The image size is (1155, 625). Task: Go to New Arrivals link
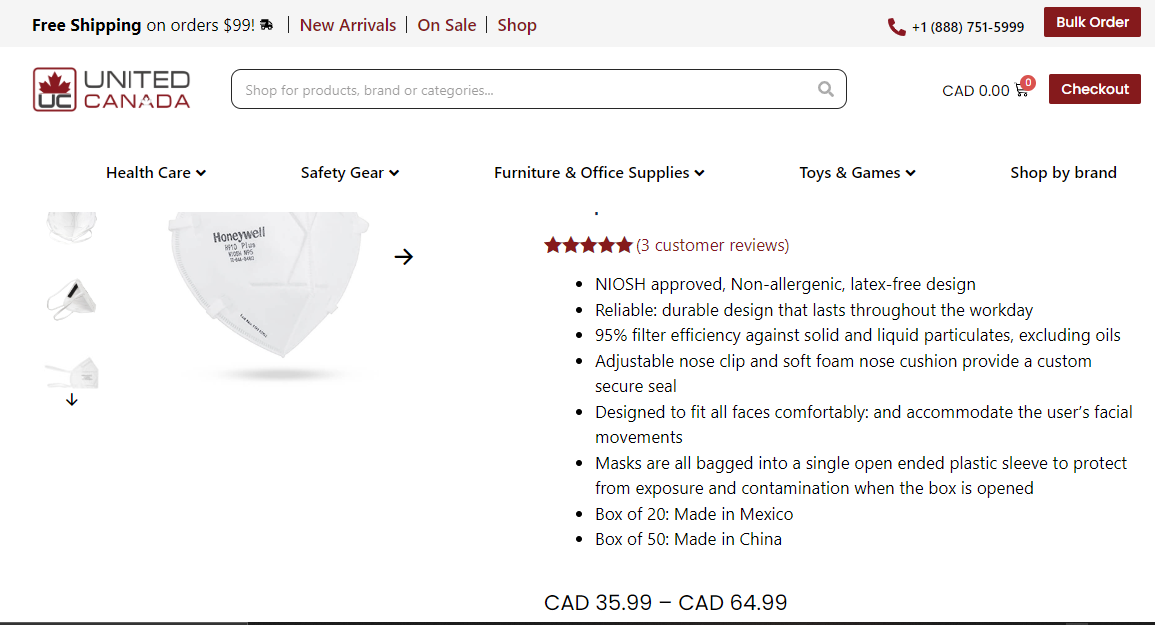[348, 25]
